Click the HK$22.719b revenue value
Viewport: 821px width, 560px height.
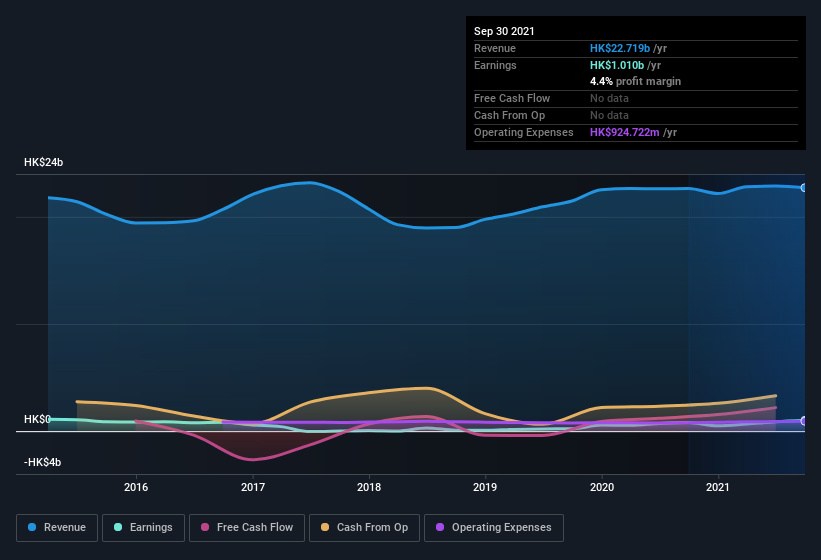(x=620, y=48)
